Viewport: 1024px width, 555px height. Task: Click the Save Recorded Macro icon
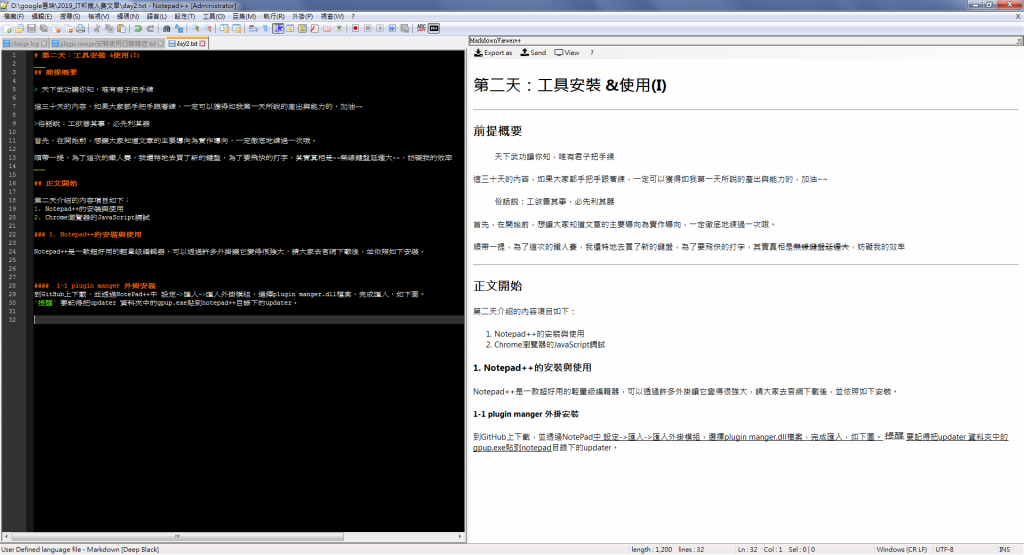pyautogui.click(x=405, y=29)
